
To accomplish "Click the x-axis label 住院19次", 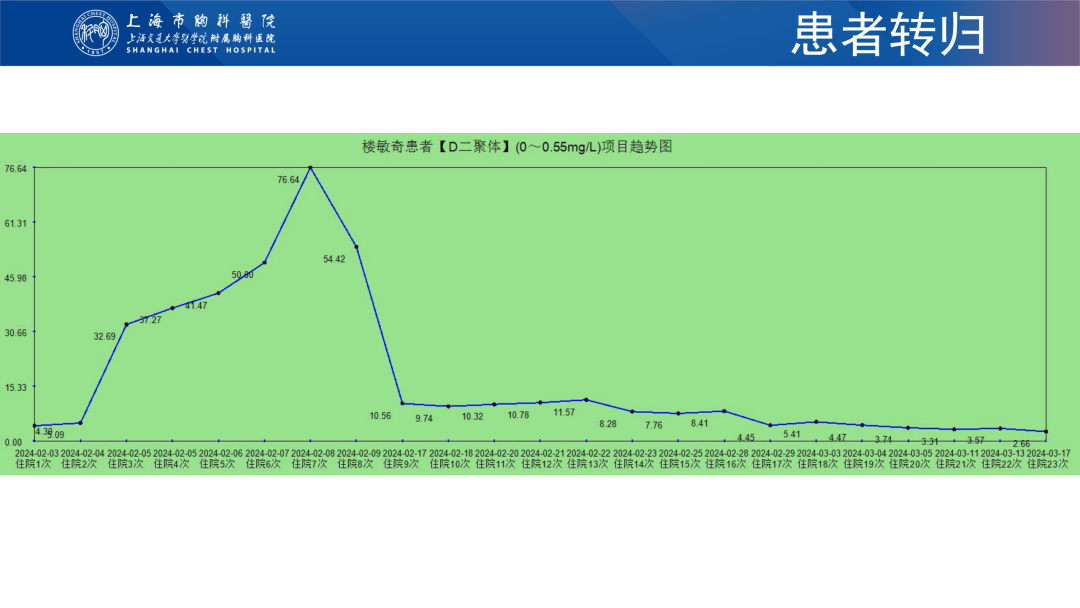I will tap(864, 464).
